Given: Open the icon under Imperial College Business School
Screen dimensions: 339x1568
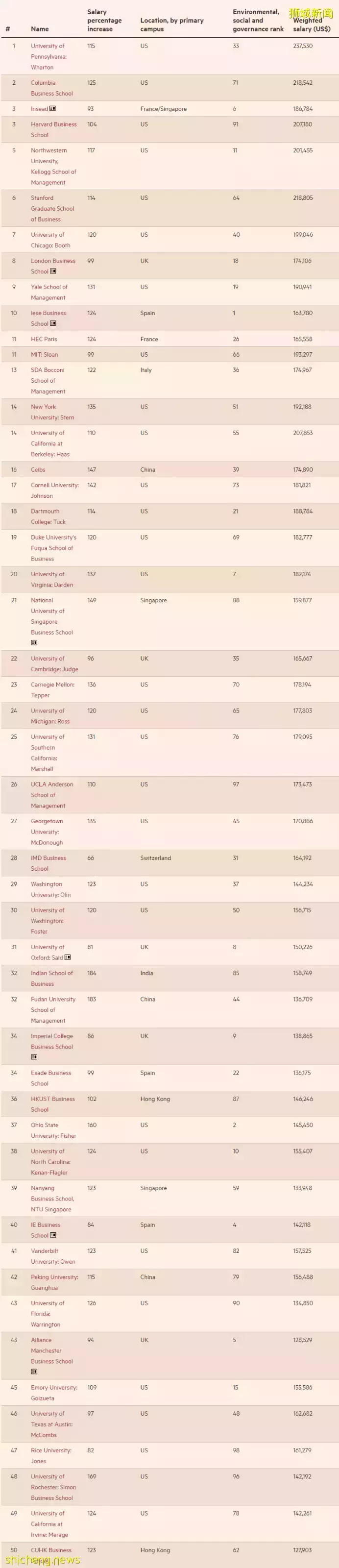Looking at the screenshot, I should (x=34, y=1057).
